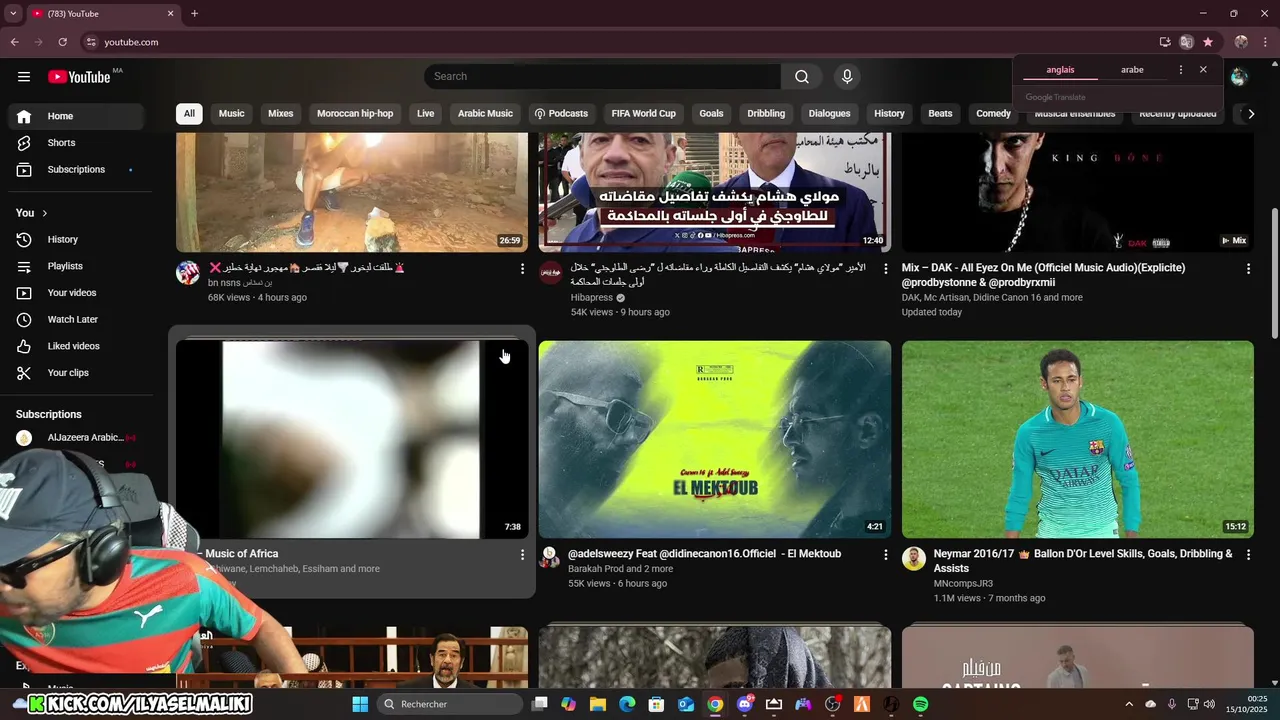Open Barakah Prod and 2 more link
1280x720 pixels.
pyautogui.click(x=621, y=569)
